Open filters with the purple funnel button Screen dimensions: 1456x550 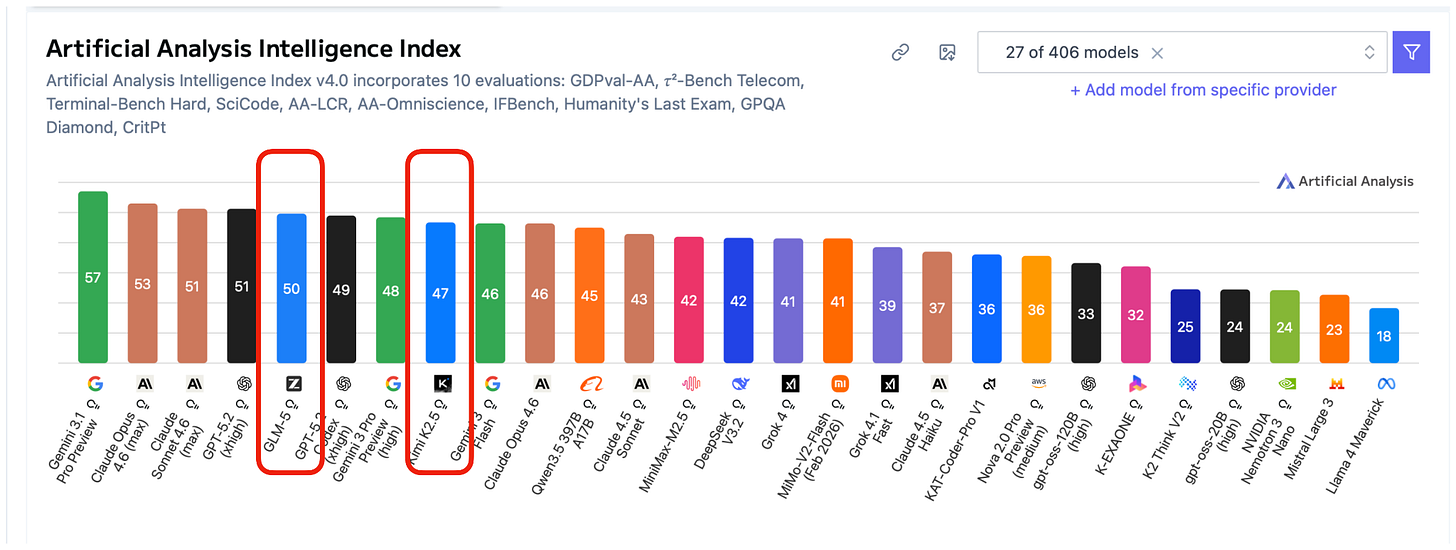pos(1411,53)
